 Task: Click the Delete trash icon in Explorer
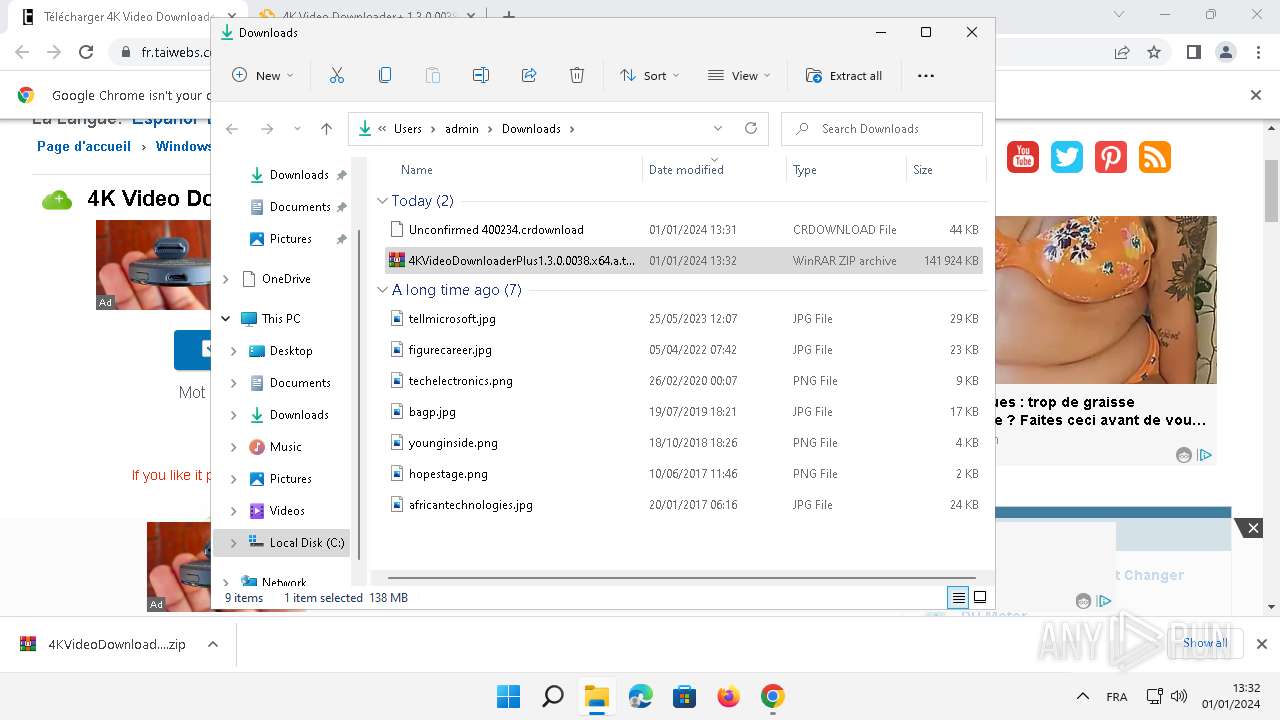point(577,75)
